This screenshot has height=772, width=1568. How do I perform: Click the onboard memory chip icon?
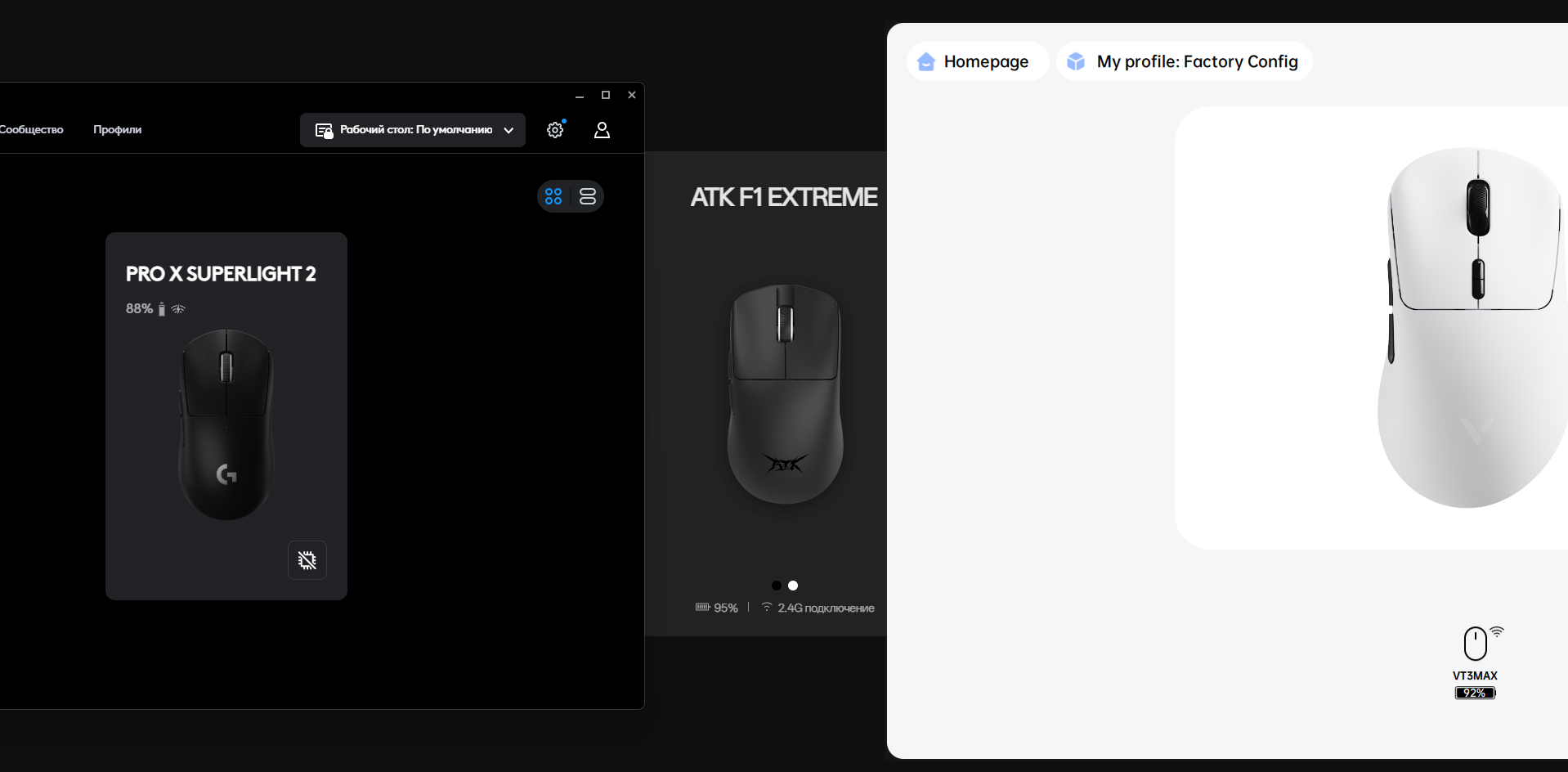(307, 560)
